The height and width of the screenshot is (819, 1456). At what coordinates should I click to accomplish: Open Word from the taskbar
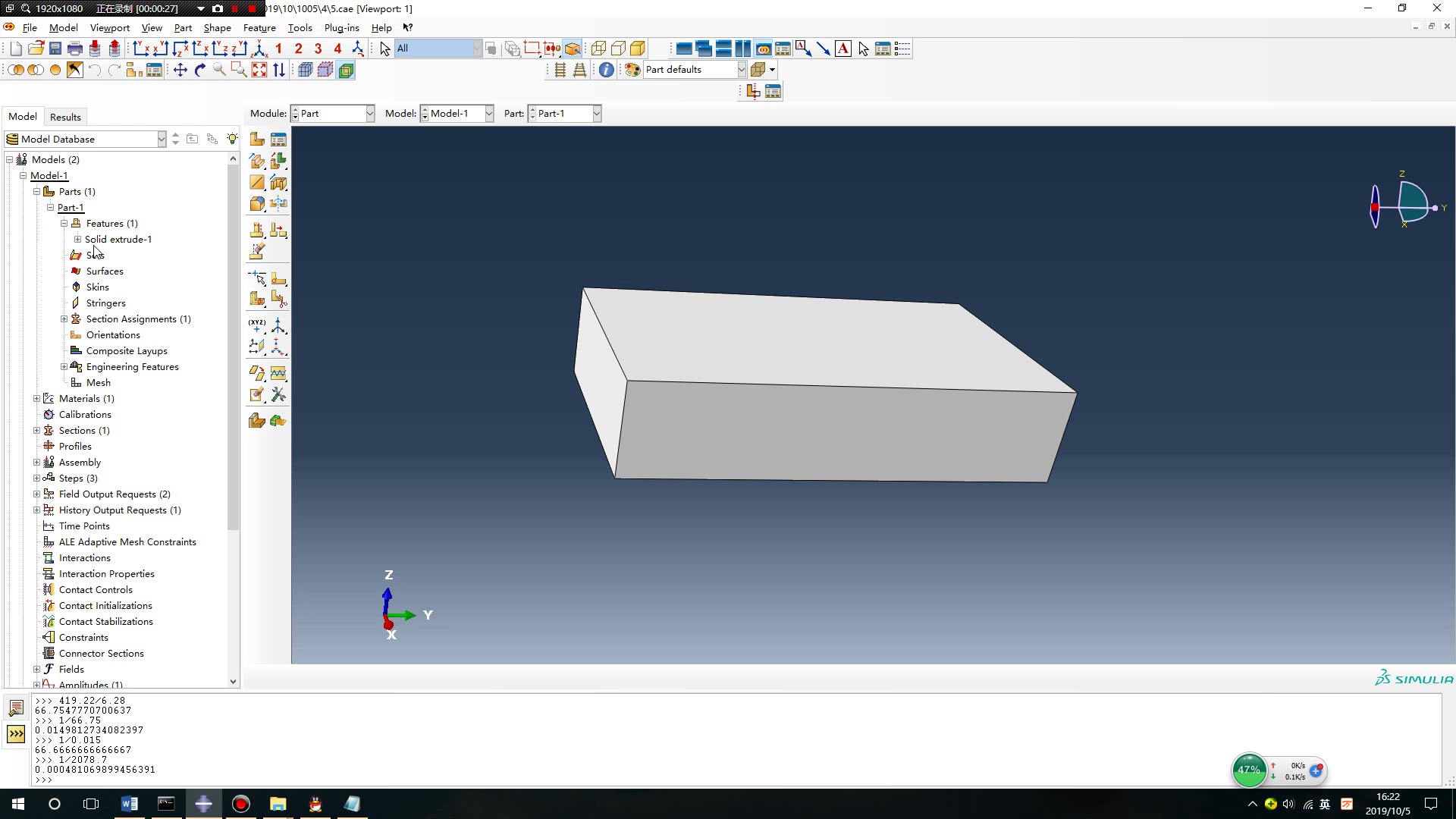[129, 804]
